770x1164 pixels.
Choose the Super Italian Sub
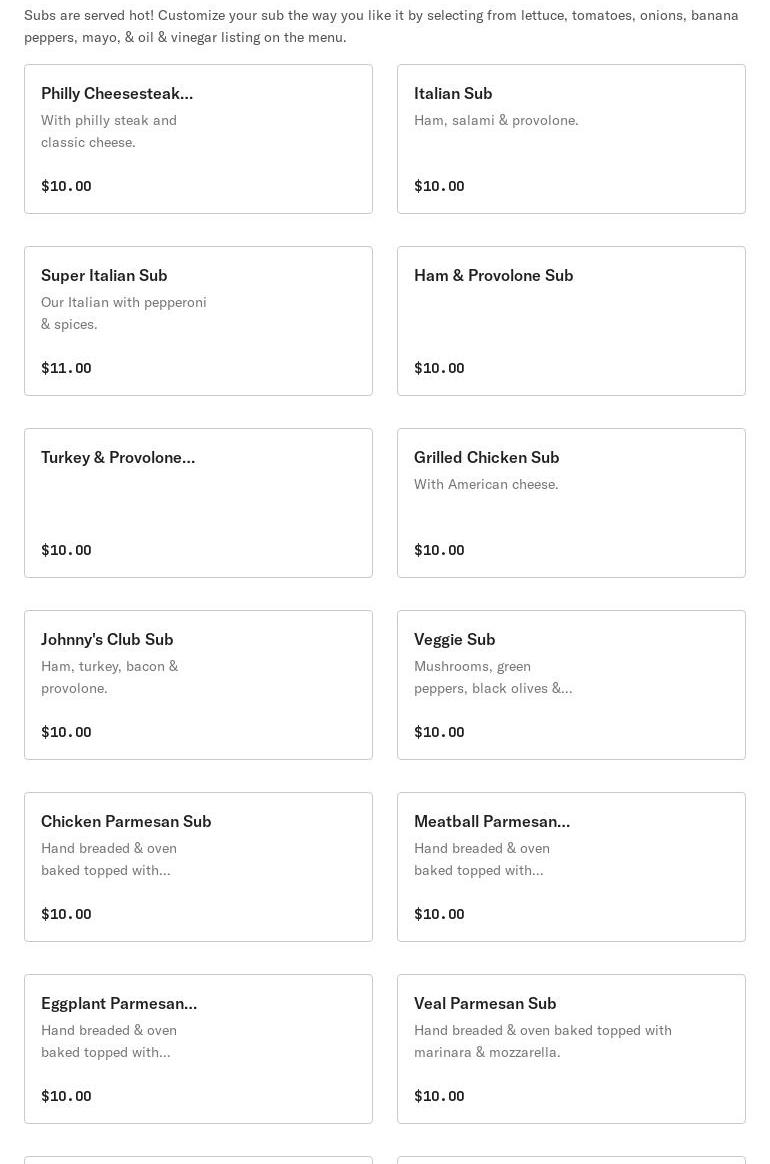[x=198, y=321]
